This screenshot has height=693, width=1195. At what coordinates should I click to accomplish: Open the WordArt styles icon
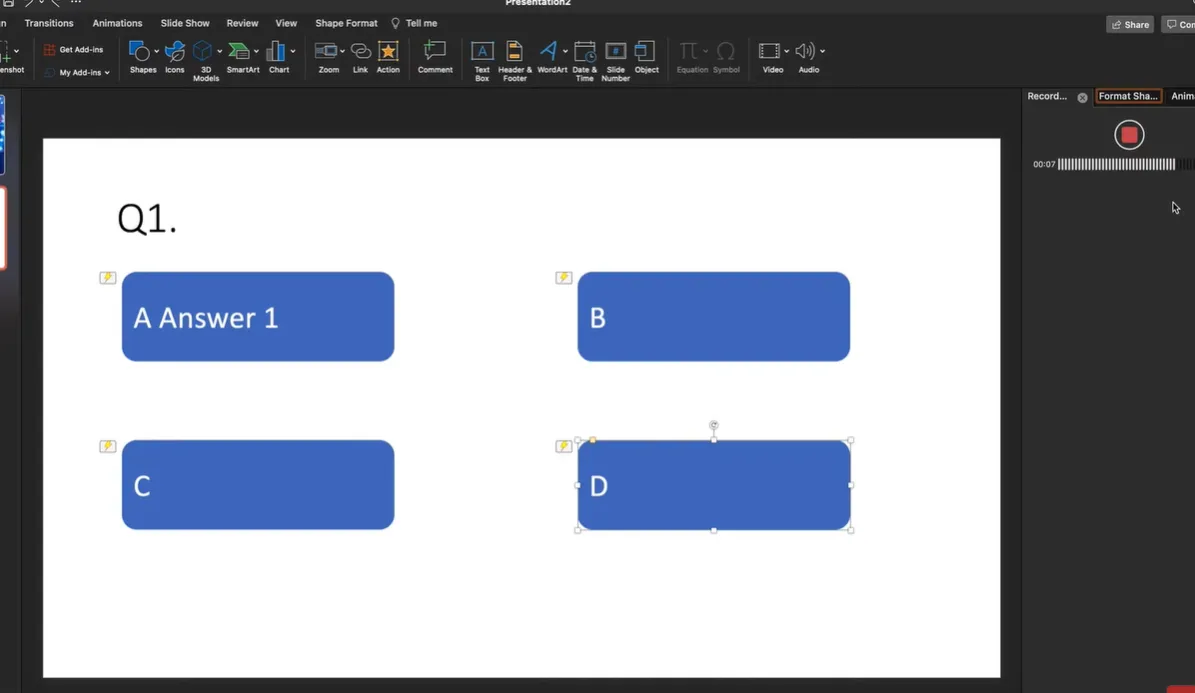point(548,51)
